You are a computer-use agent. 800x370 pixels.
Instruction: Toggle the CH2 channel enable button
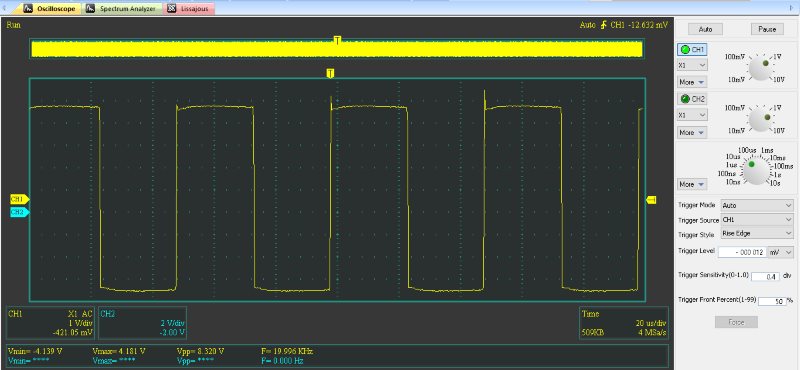click(x=692, y=99)
